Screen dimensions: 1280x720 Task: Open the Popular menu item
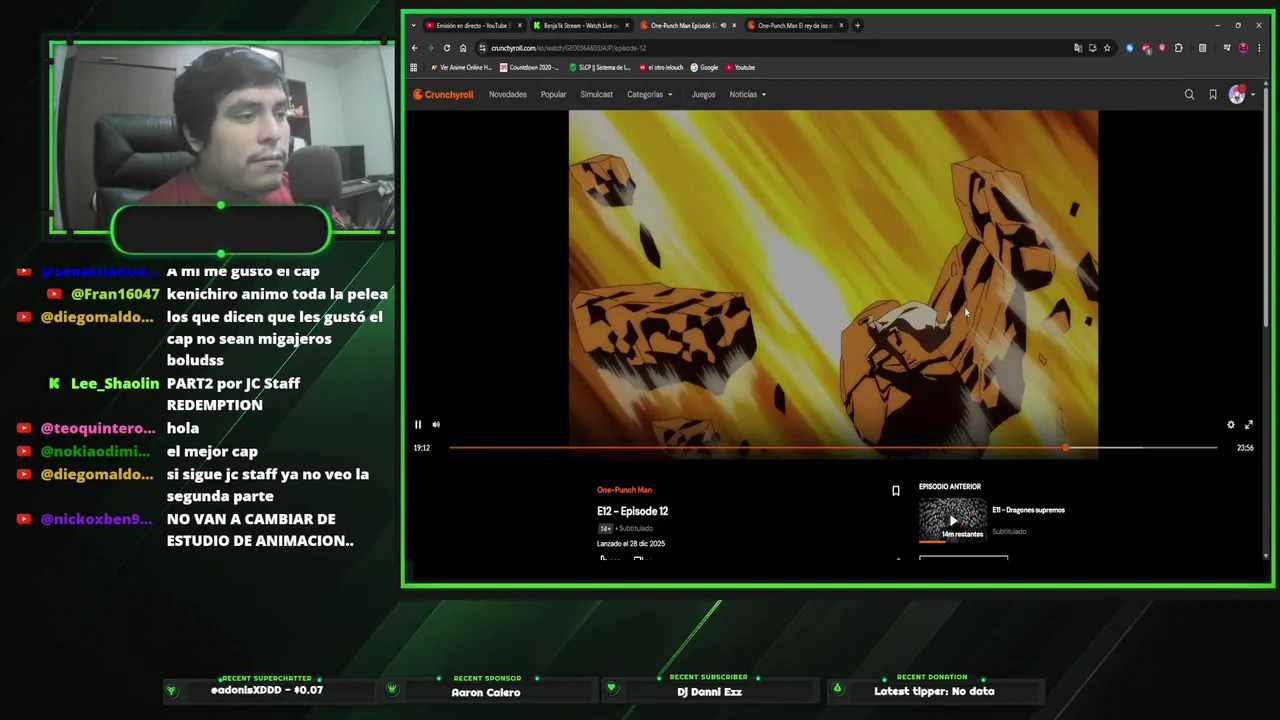(553, 95)
